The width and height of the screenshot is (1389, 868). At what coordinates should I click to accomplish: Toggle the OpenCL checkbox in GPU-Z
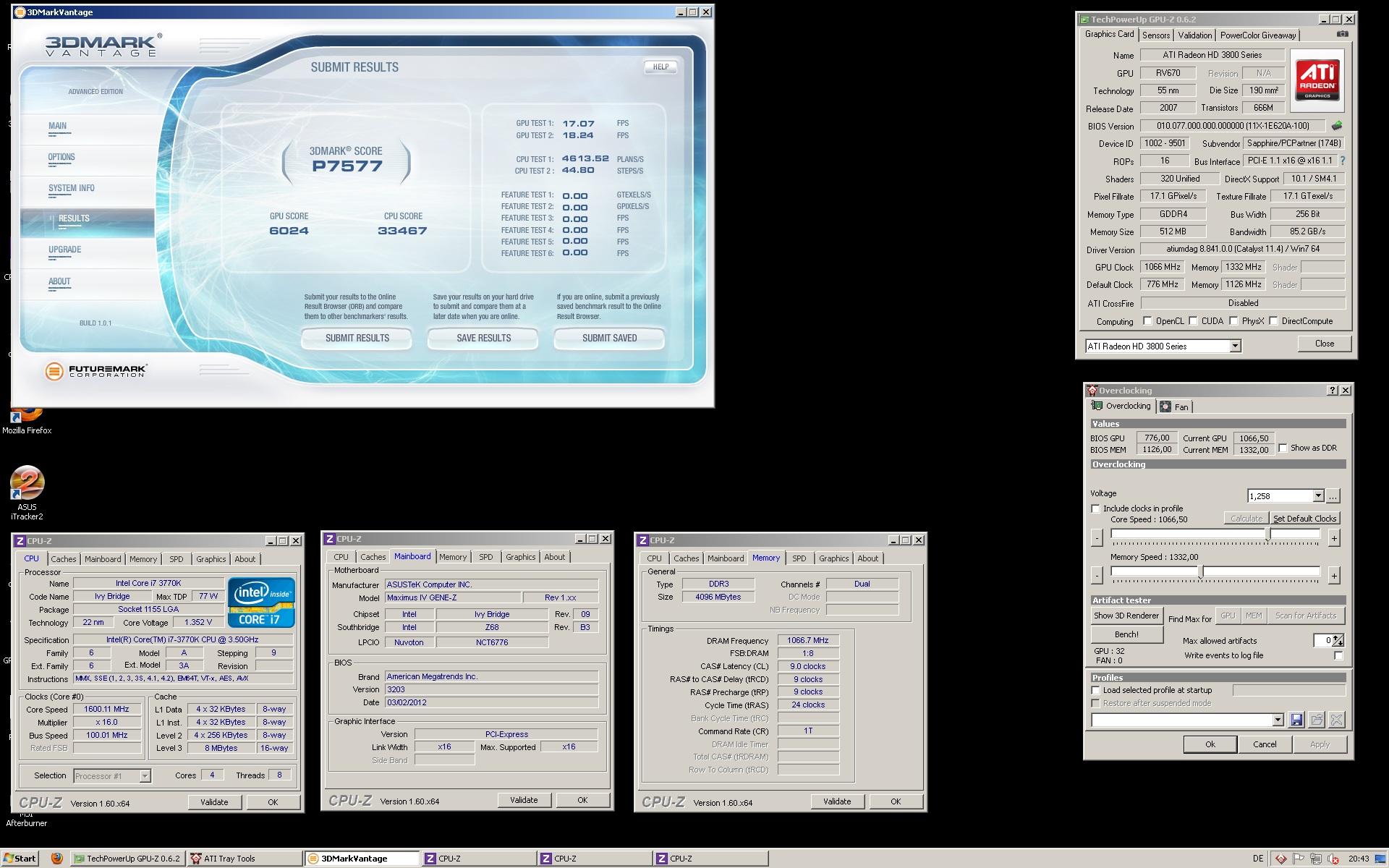point(1147,321)
